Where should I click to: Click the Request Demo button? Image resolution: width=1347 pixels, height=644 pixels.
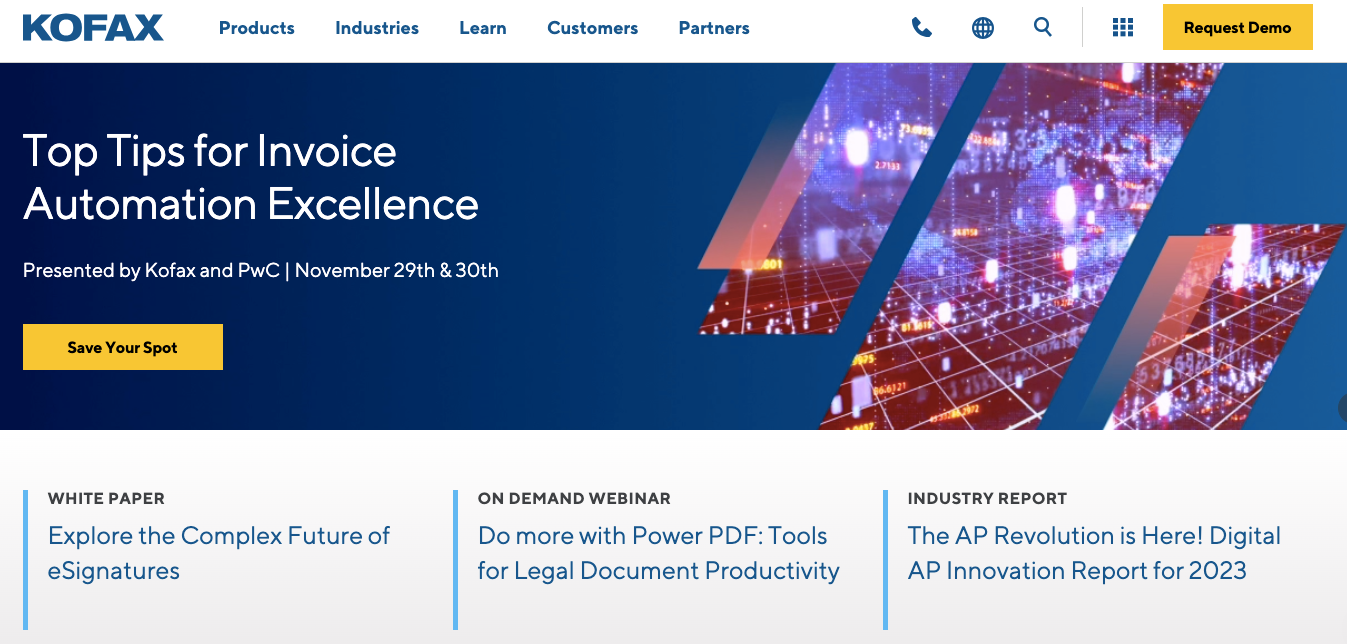pos(1238,28)
